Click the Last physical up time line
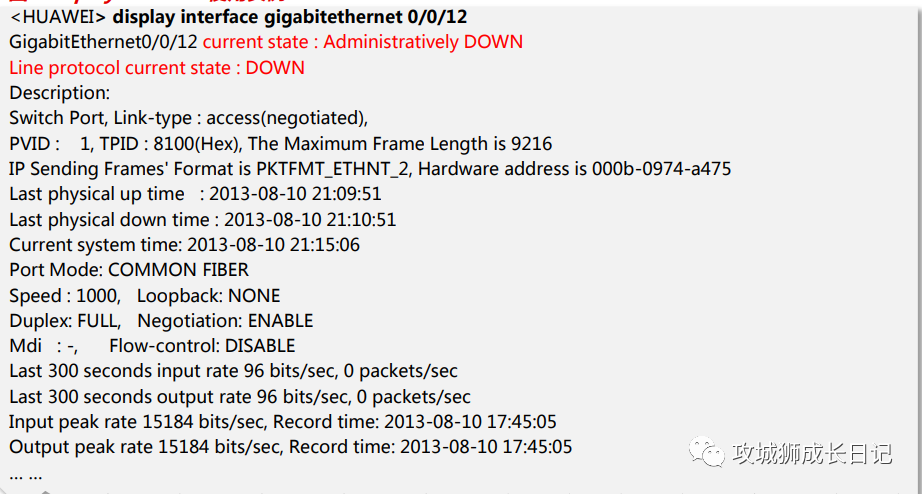The image size is (922, 494). pyautogui.click(x=195, y=194)
